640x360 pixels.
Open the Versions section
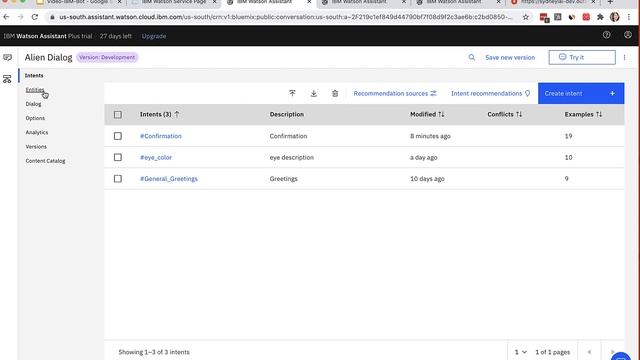pyautogui.click(x=36, y=147)
